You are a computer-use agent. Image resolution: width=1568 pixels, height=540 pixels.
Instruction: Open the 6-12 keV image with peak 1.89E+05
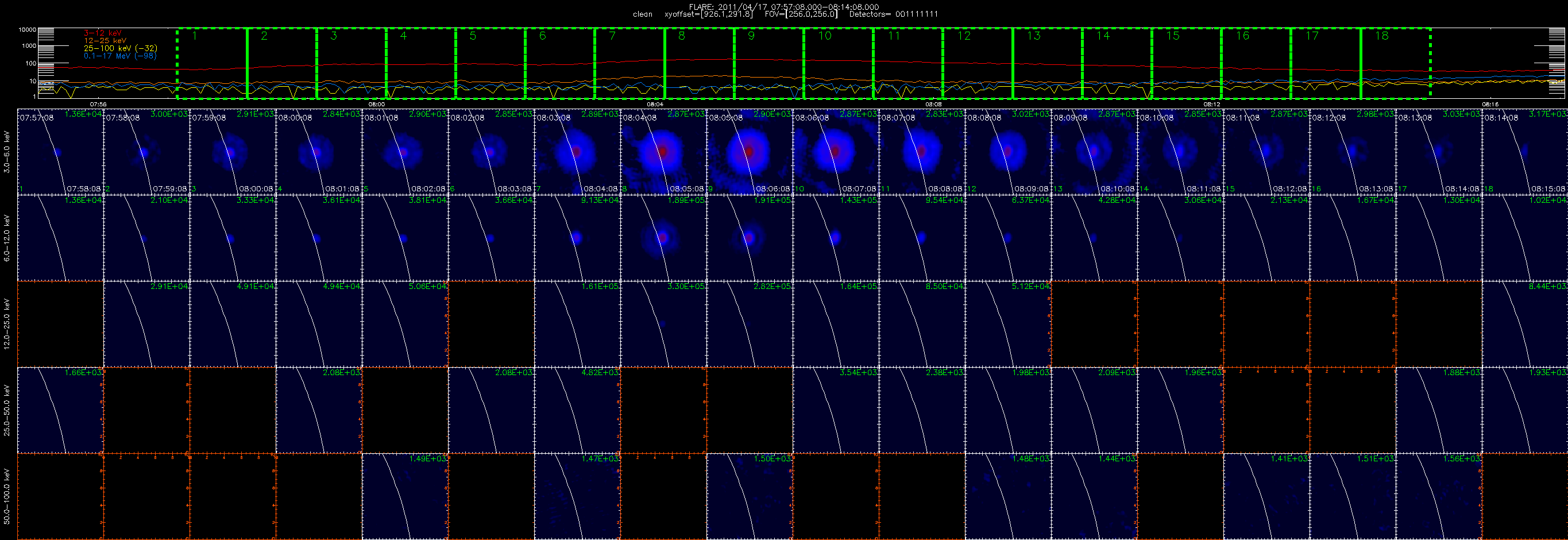(663, 238)
